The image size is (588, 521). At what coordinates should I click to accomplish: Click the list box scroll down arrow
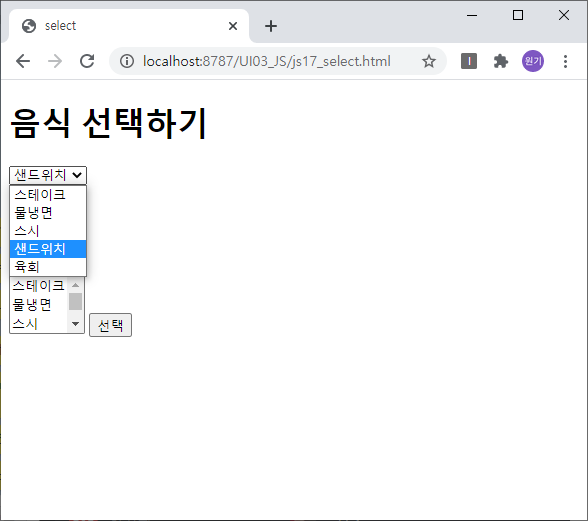[x=75, y=324]
